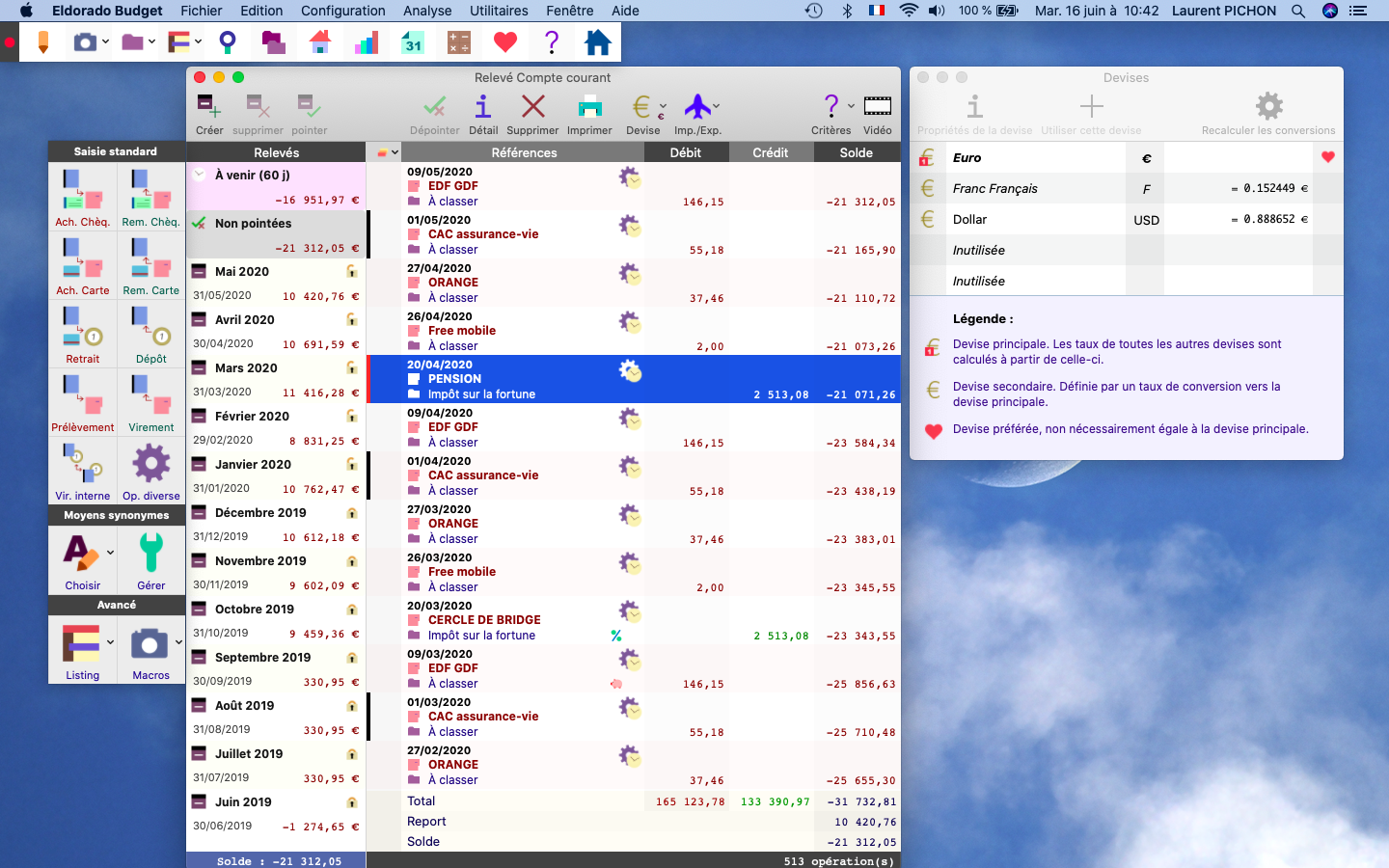Toggle the lock on Avril 2020 statement

[352, 320]
